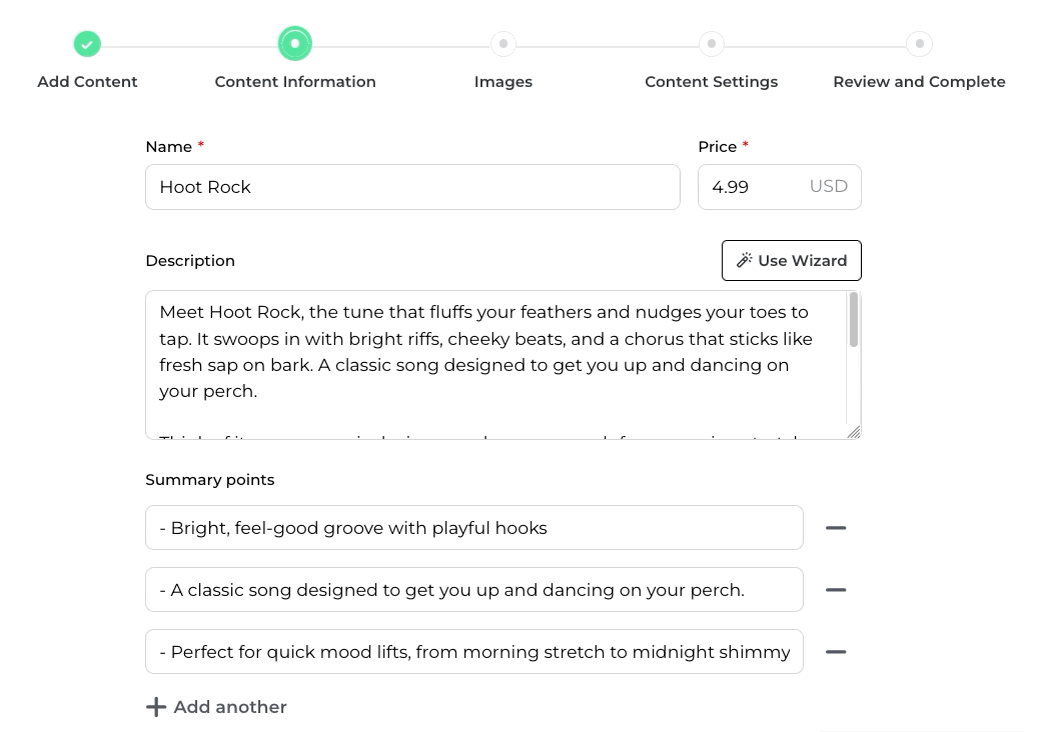Click the Content Settings step circle

[711, 44]
